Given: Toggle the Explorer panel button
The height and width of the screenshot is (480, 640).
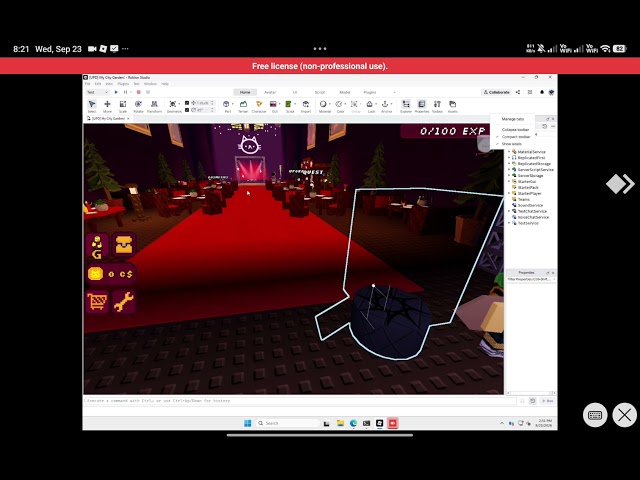Looking at the screenshot, I should pos(406,106).
